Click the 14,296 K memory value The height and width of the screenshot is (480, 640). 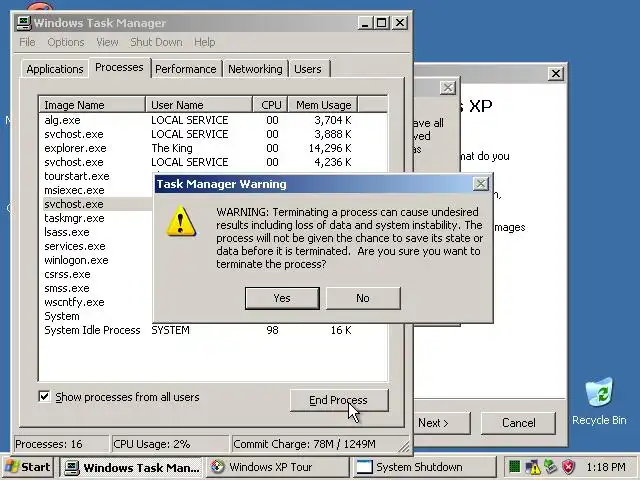330,148
